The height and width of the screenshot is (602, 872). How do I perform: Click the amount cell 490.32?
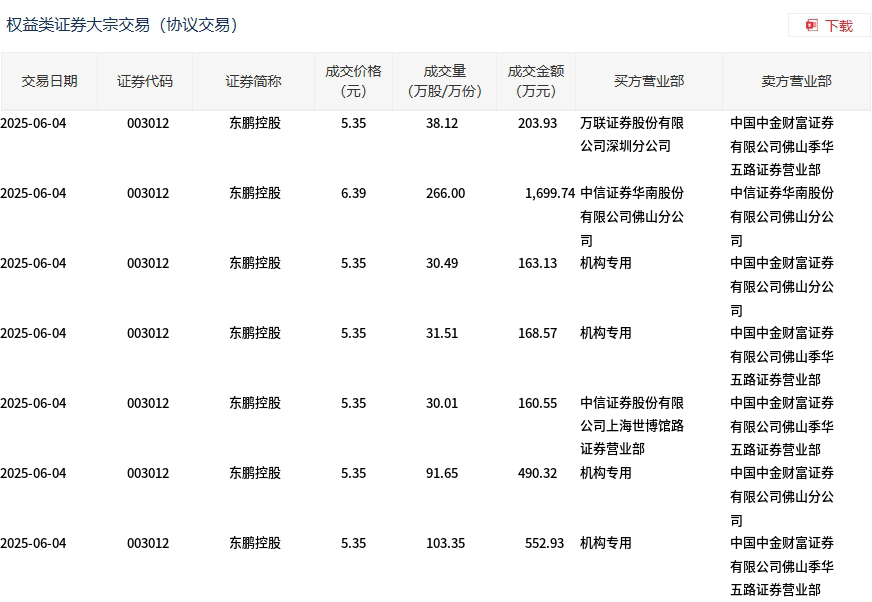click(x=537, y=473)
